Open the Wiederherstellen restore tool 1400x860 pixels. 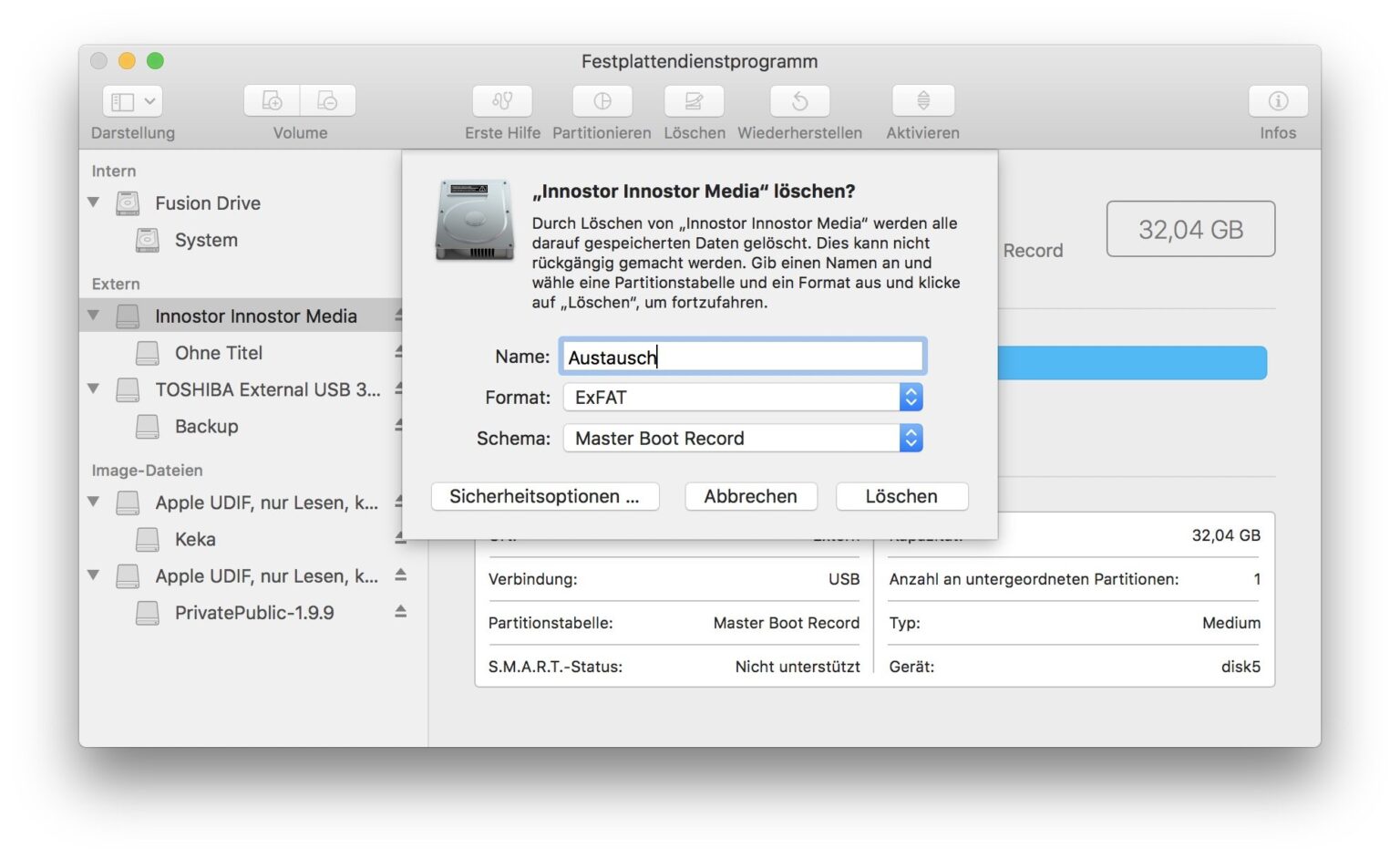[799, 100]
